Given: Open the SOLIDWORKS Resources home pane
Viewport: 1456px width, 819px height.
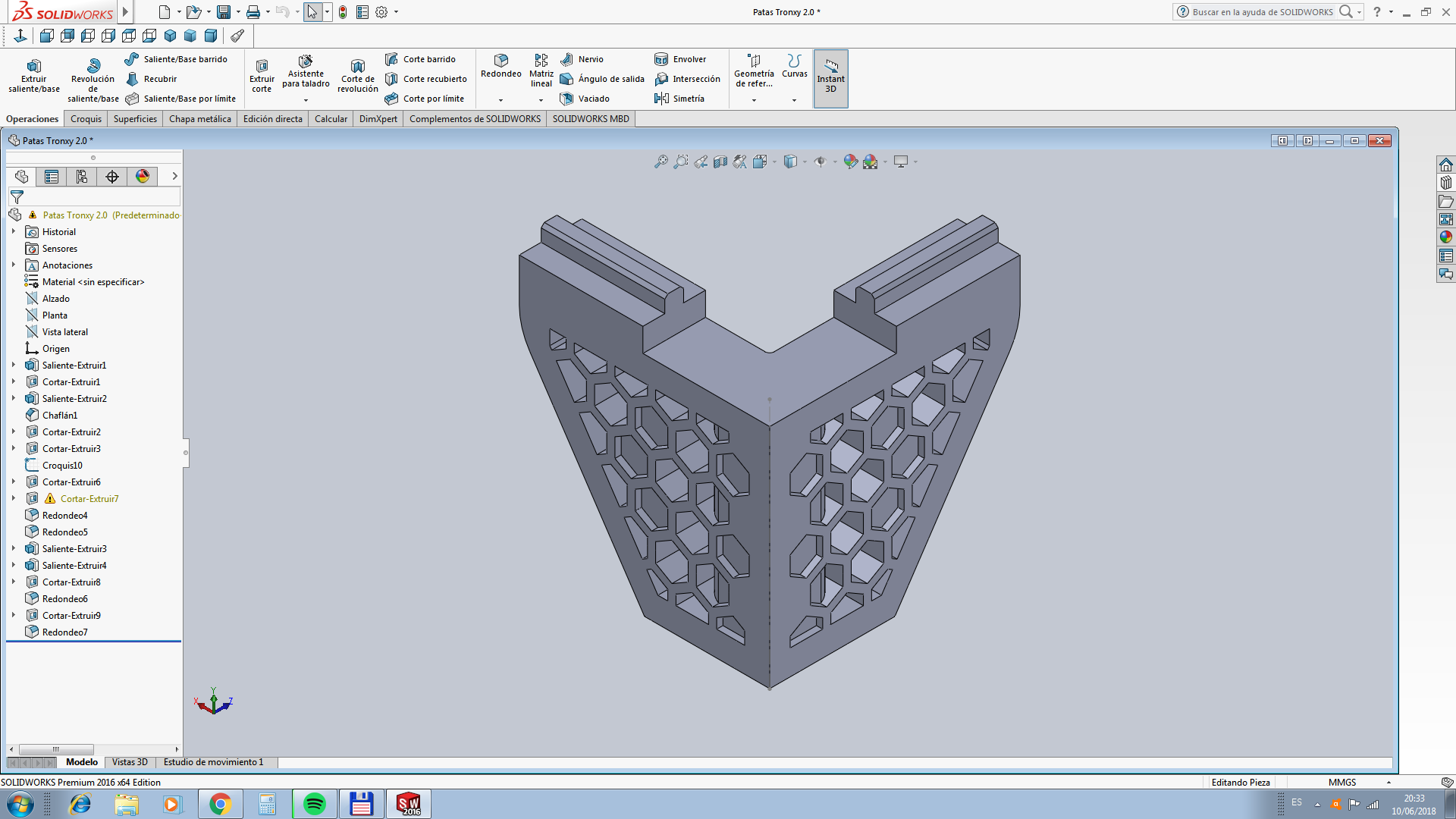Looking at the screenshot, I should point(1446,165).
